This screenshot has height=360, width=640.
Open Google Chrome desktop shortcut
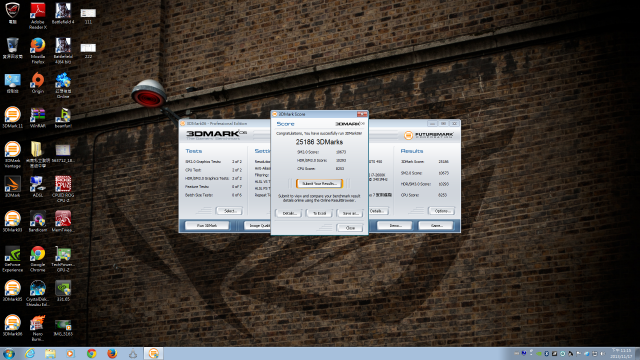(x=38, y=258)
